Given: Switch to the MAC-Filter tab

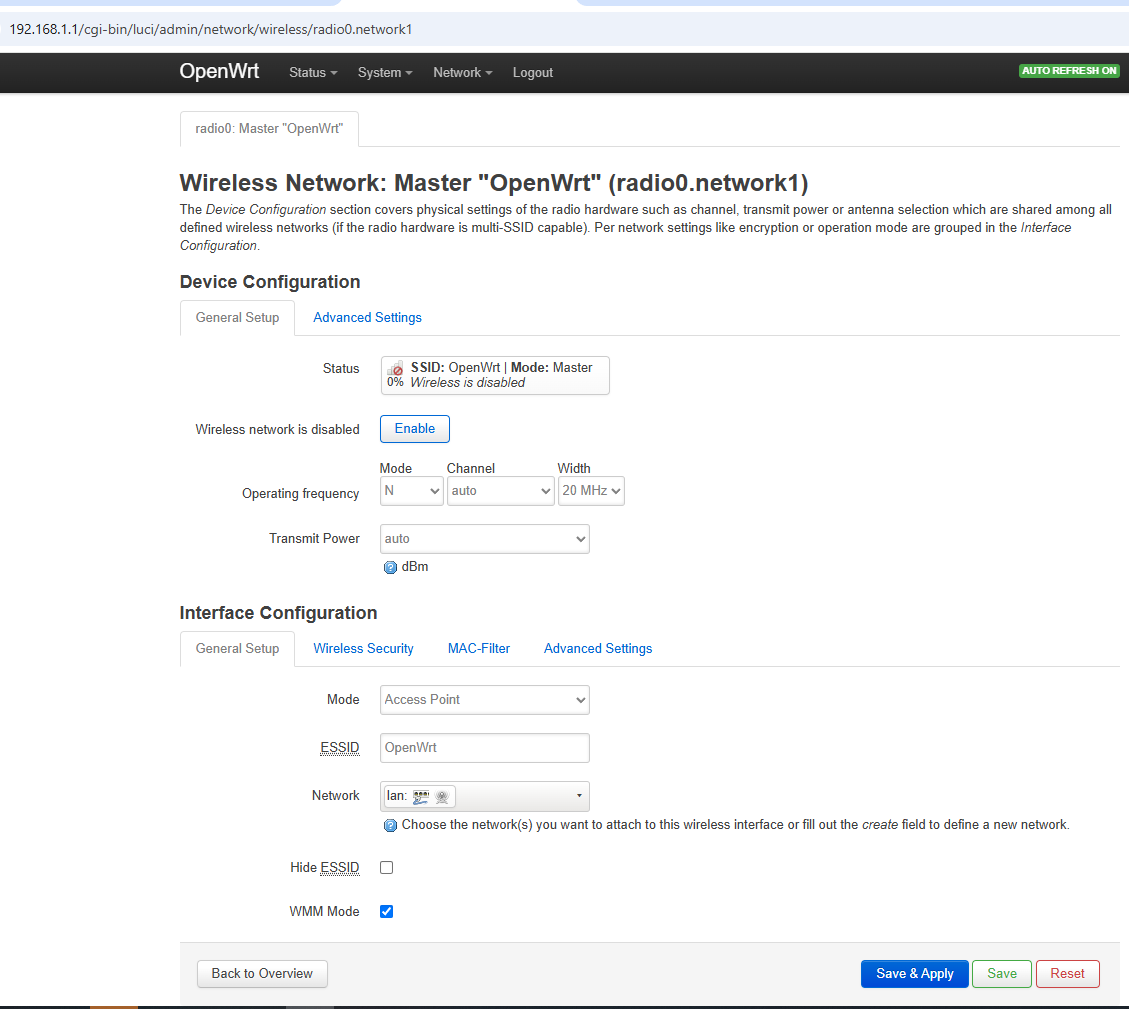Looking at the screenshot, I should (x=479, y=649).
